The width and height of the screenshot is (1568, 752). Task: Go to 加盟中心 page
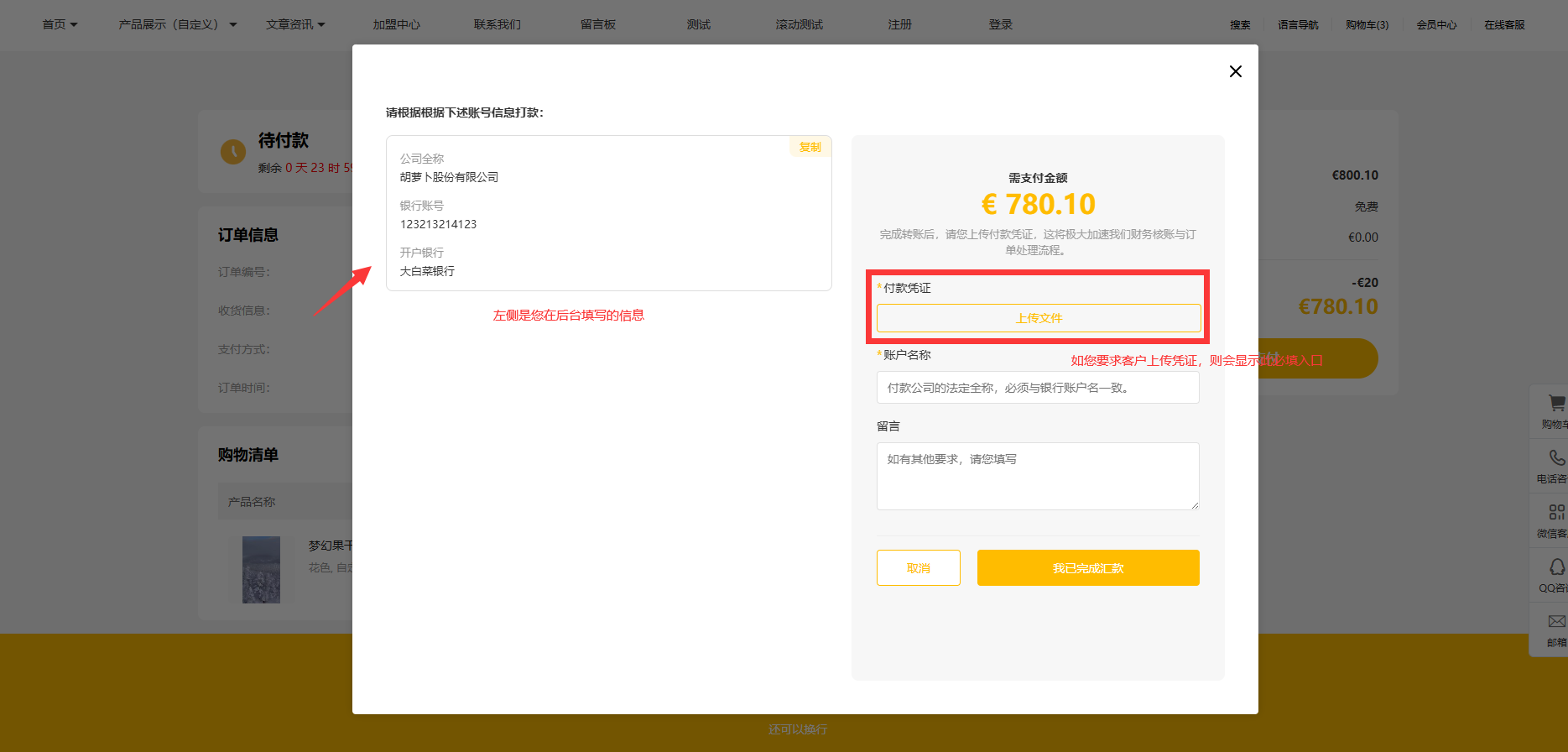click(397, 24)
